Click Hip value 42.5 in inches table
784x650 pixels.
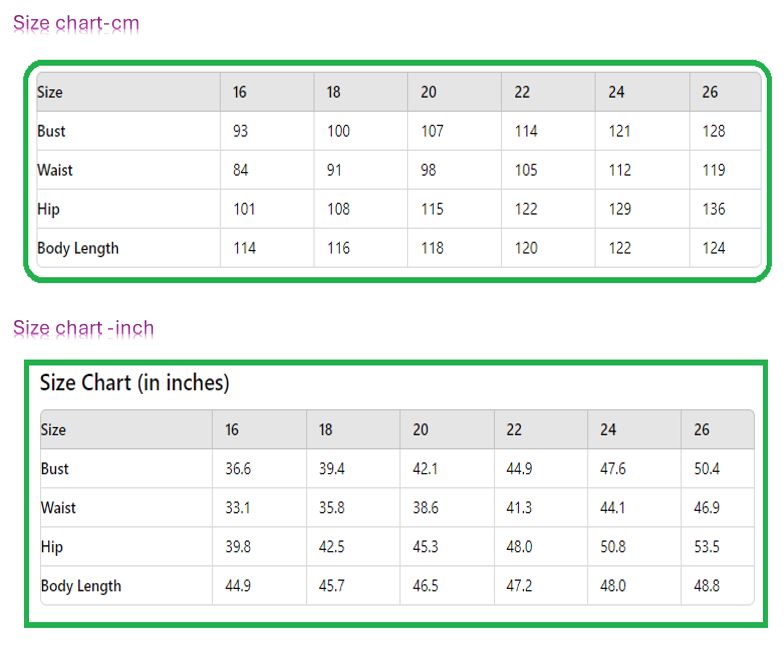pos(332,546)
